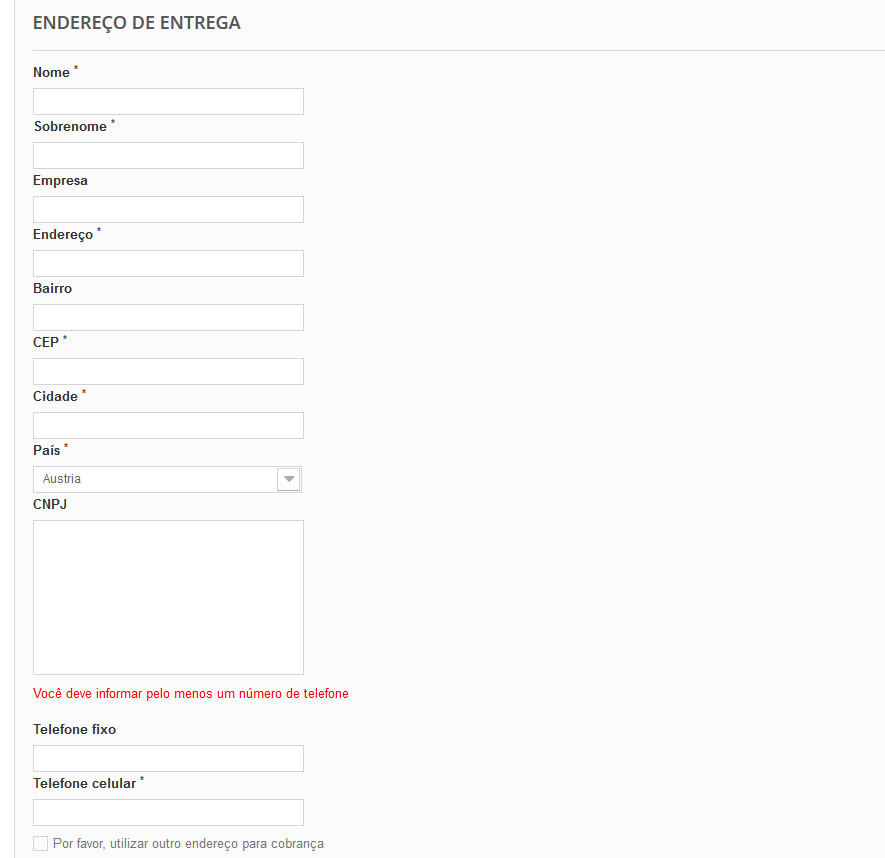Viewport: 885px width, 858px height.
Task: Click the arrow icon on País selector
Action: 288,479
